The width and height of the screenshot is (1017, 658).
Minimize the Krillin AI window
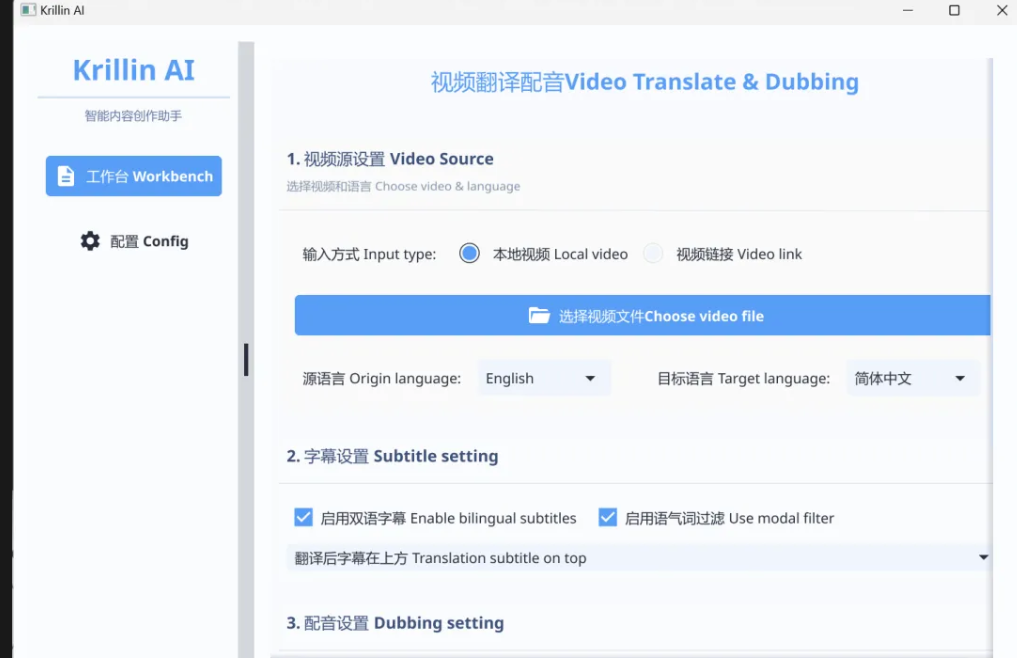[908, 10]
